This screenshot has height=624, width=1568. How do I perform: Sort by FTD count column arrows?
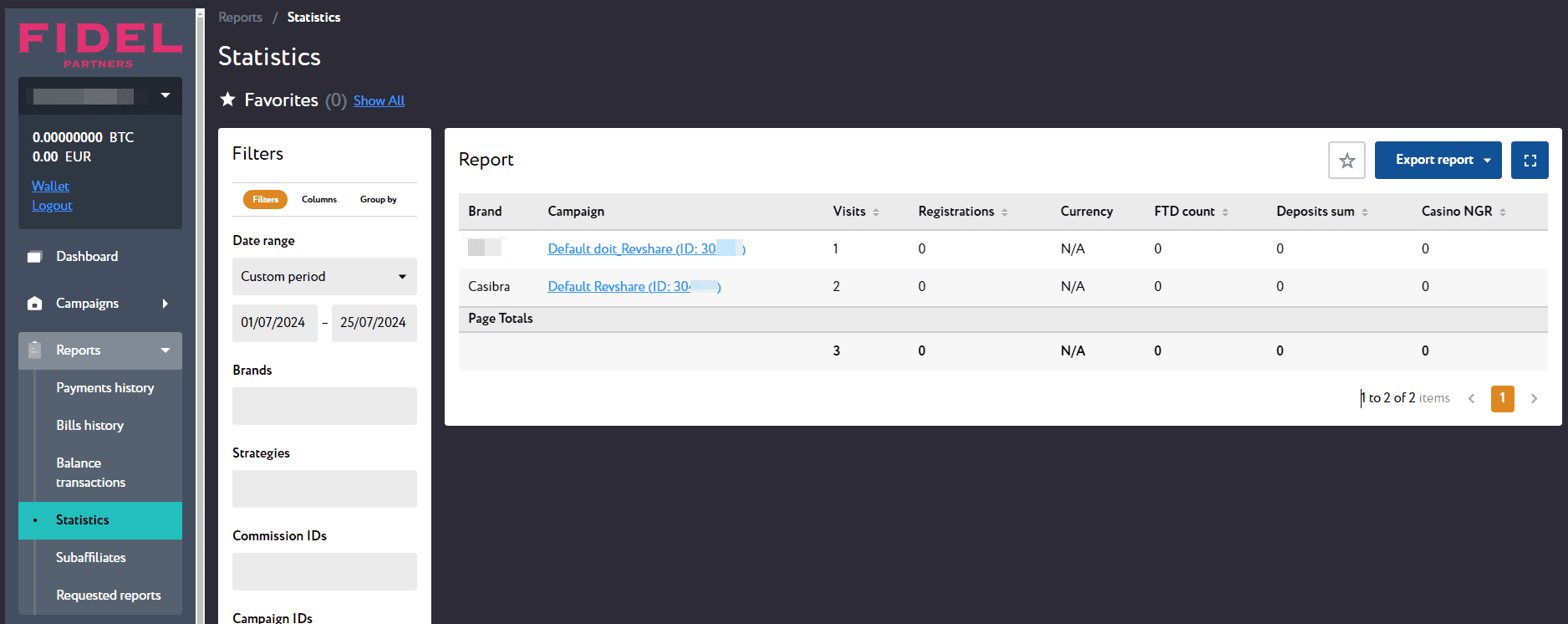pos(1225,212)
